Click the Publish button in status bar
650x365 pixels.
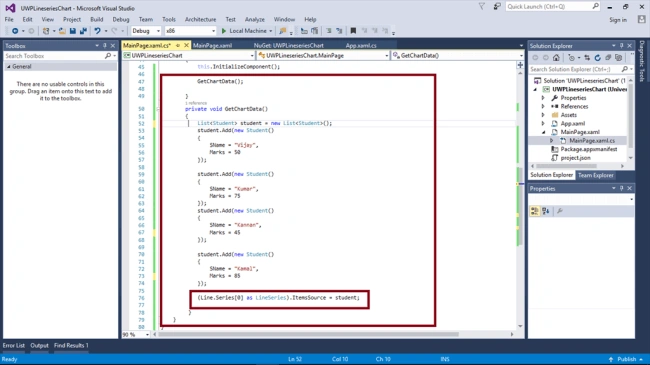click(626, 359)
